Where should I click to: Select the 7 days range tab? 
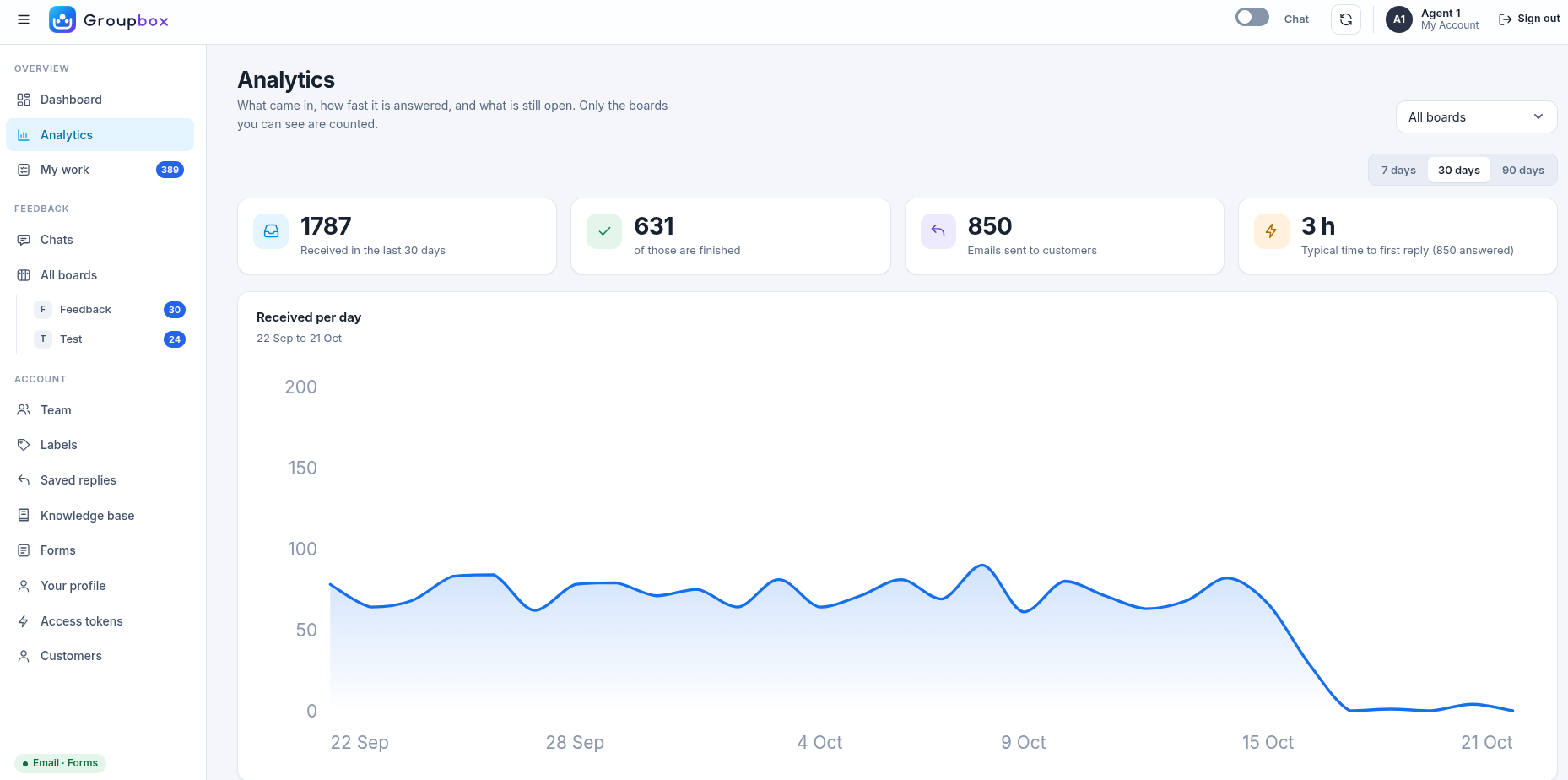tap(1398, 170)
